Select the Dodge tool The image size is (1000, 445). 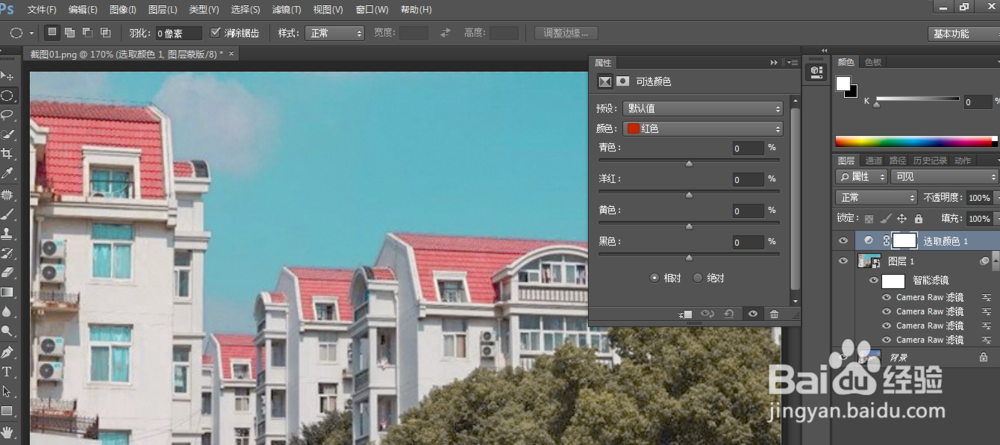point(8,331)
